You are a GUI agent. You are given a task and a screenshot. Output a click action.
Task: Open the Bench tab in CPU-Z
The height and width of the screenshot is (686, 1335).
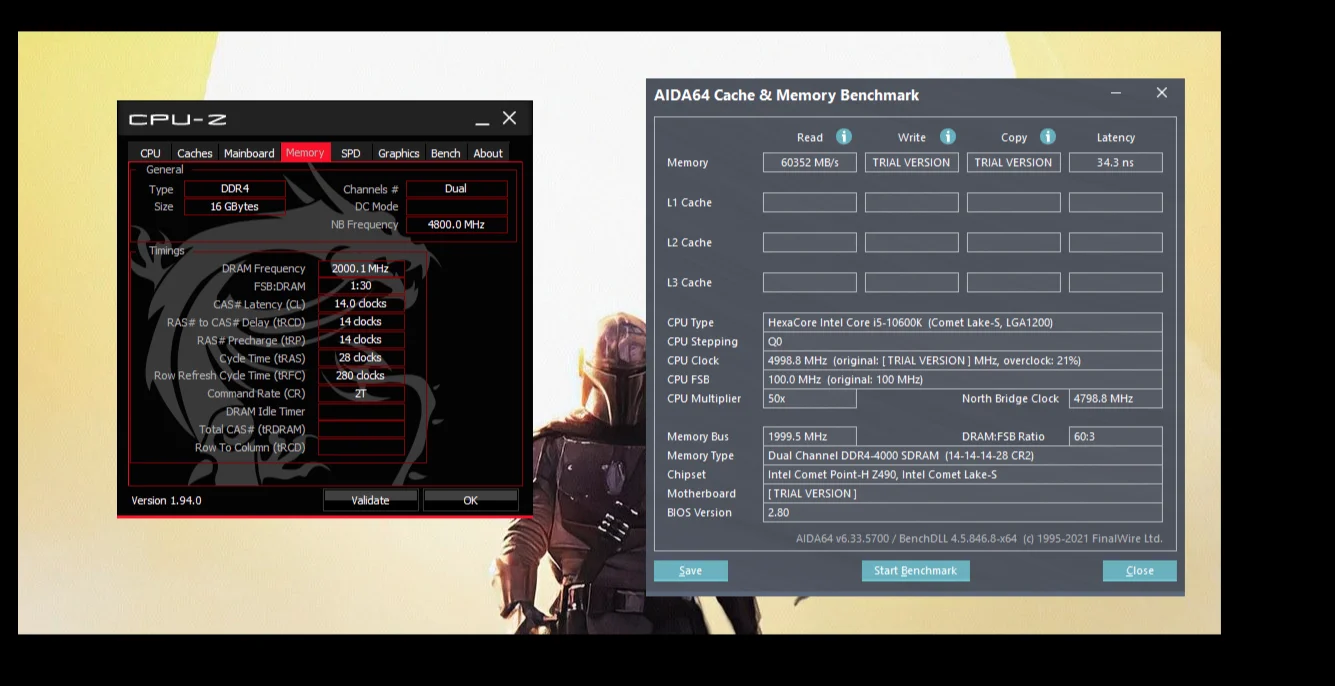click(x=445, y=153)
